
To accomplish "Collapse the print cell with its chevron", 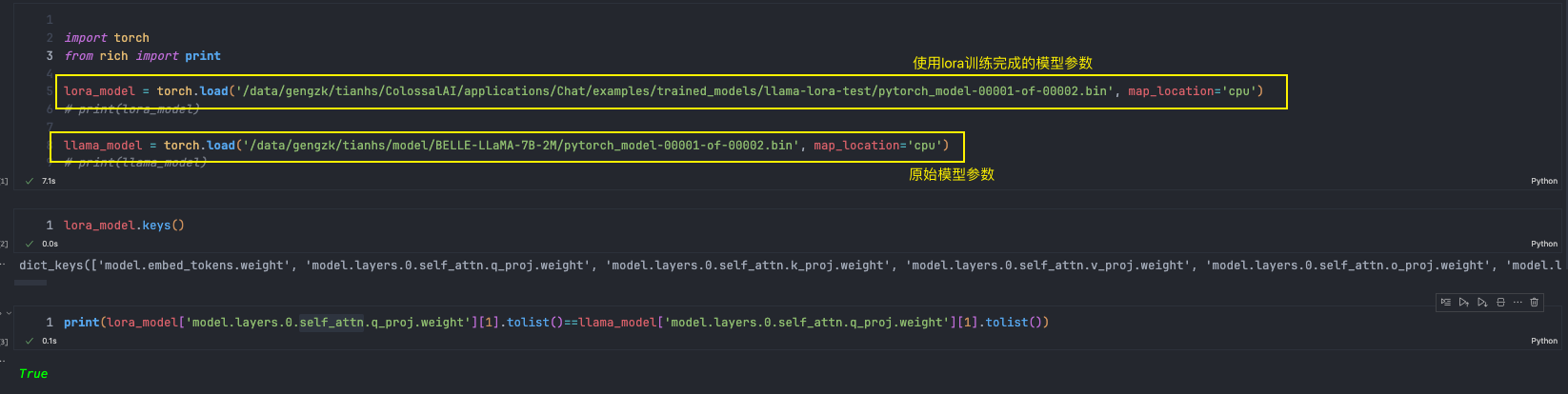I will [9, 312].
